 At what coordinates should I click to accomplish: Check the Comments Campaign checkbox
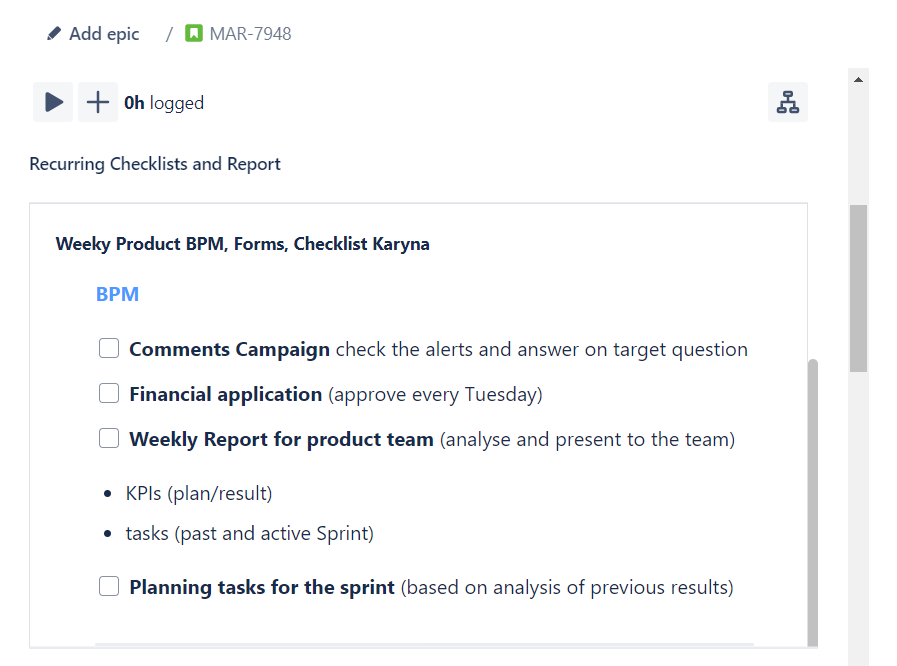[x=109, y=348]
